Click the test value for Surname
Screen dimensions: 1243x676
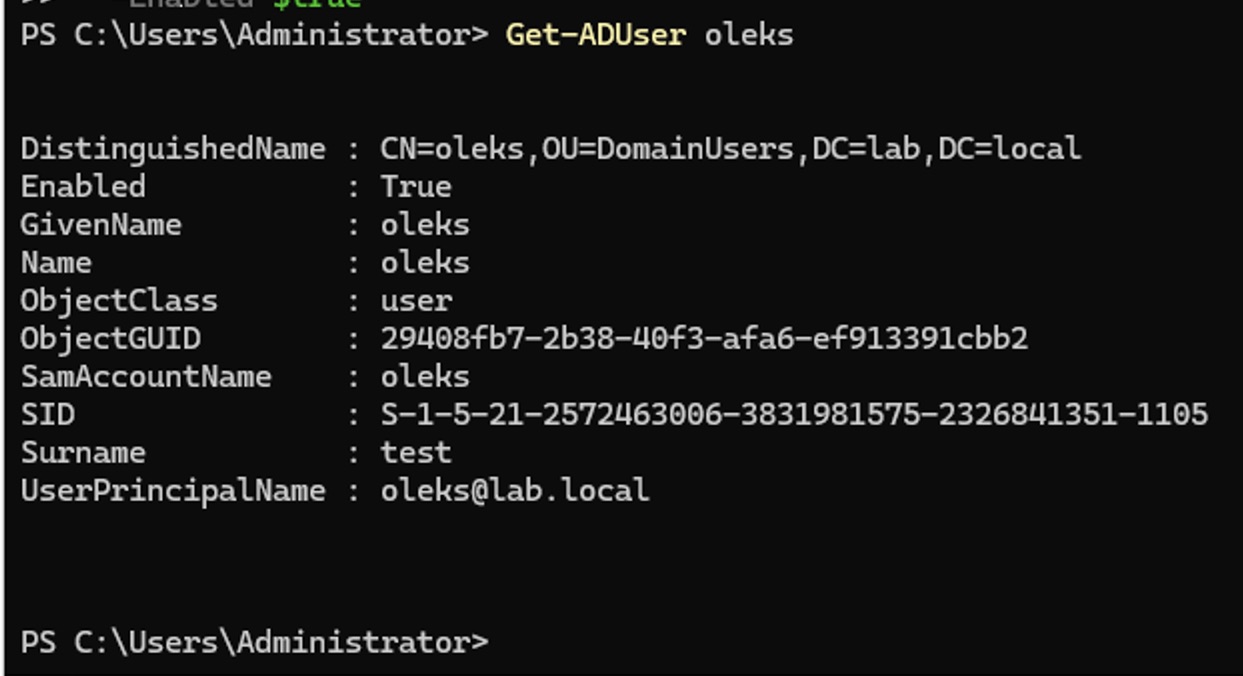(416, 453)
